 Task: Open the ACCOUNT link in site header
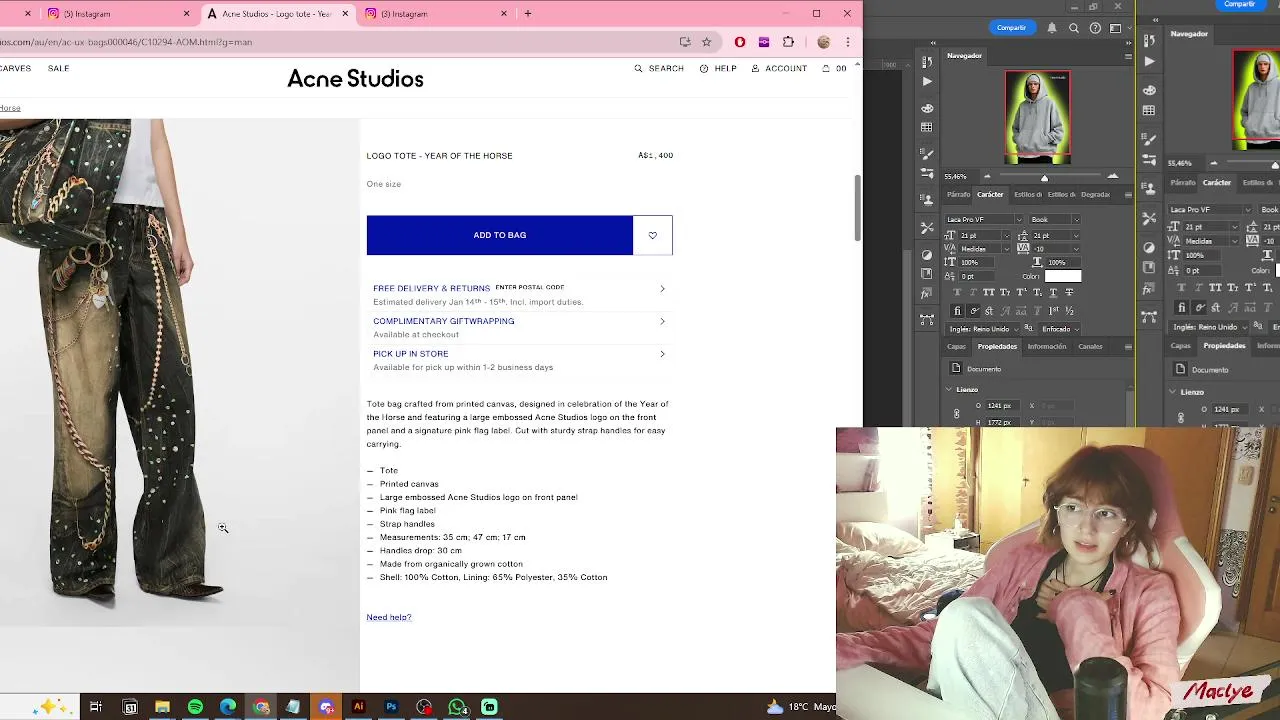pos(779,69)
